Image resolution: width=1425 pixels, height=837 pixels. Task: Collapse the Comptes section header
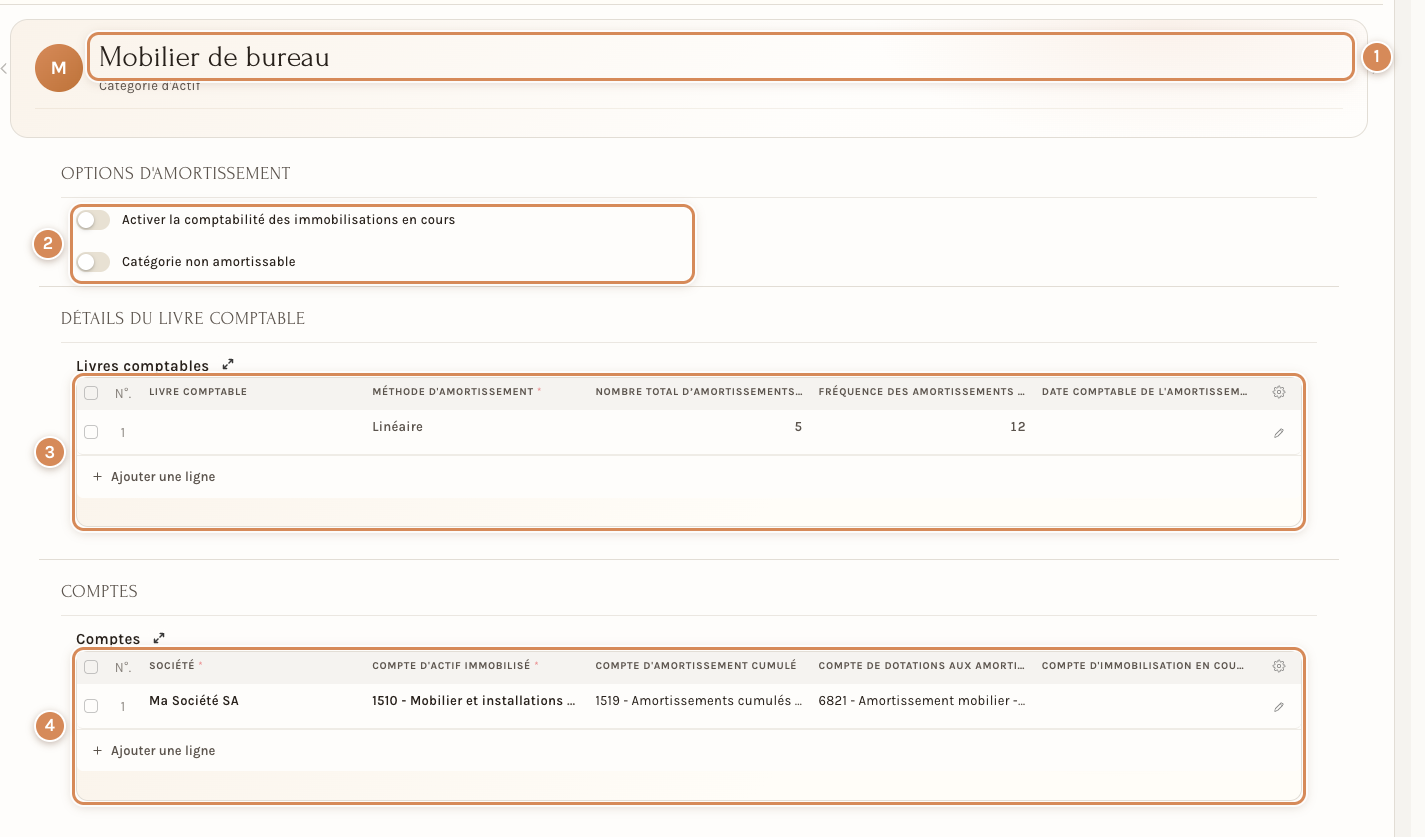(x=99, y=592)
